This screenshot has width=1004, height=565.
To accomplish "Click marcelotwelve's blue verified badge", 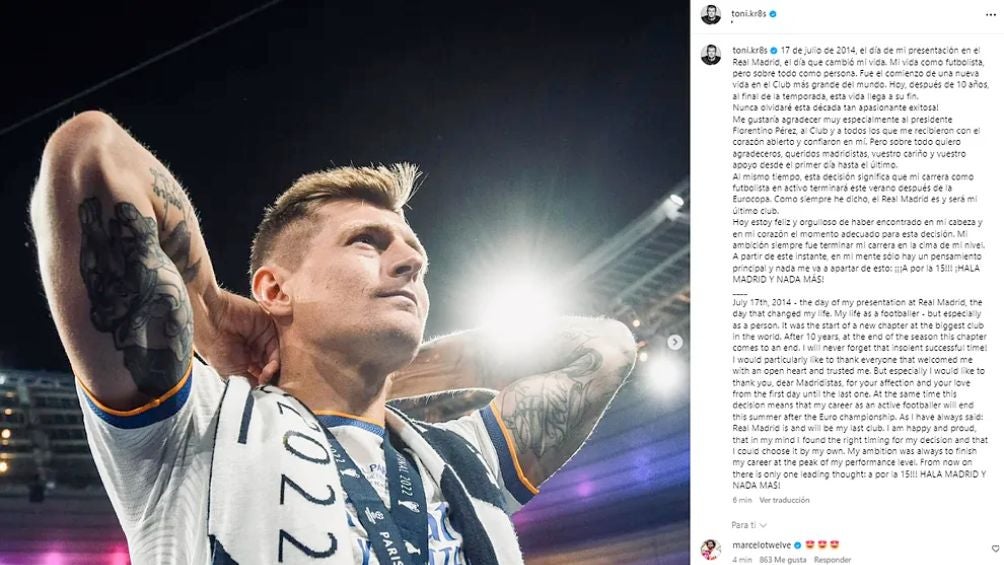I will 797,545.
